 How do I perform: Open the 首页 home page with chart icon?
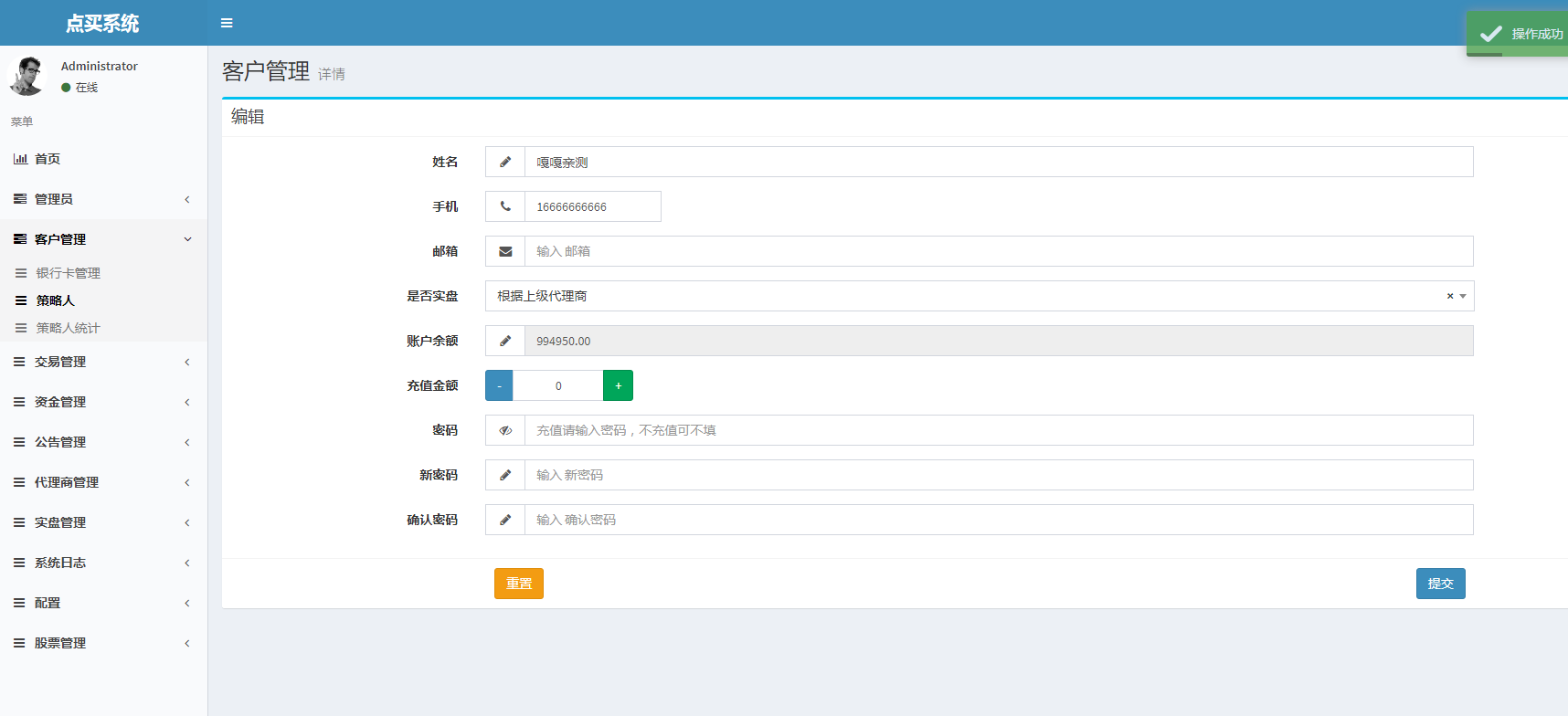[48, 159]
